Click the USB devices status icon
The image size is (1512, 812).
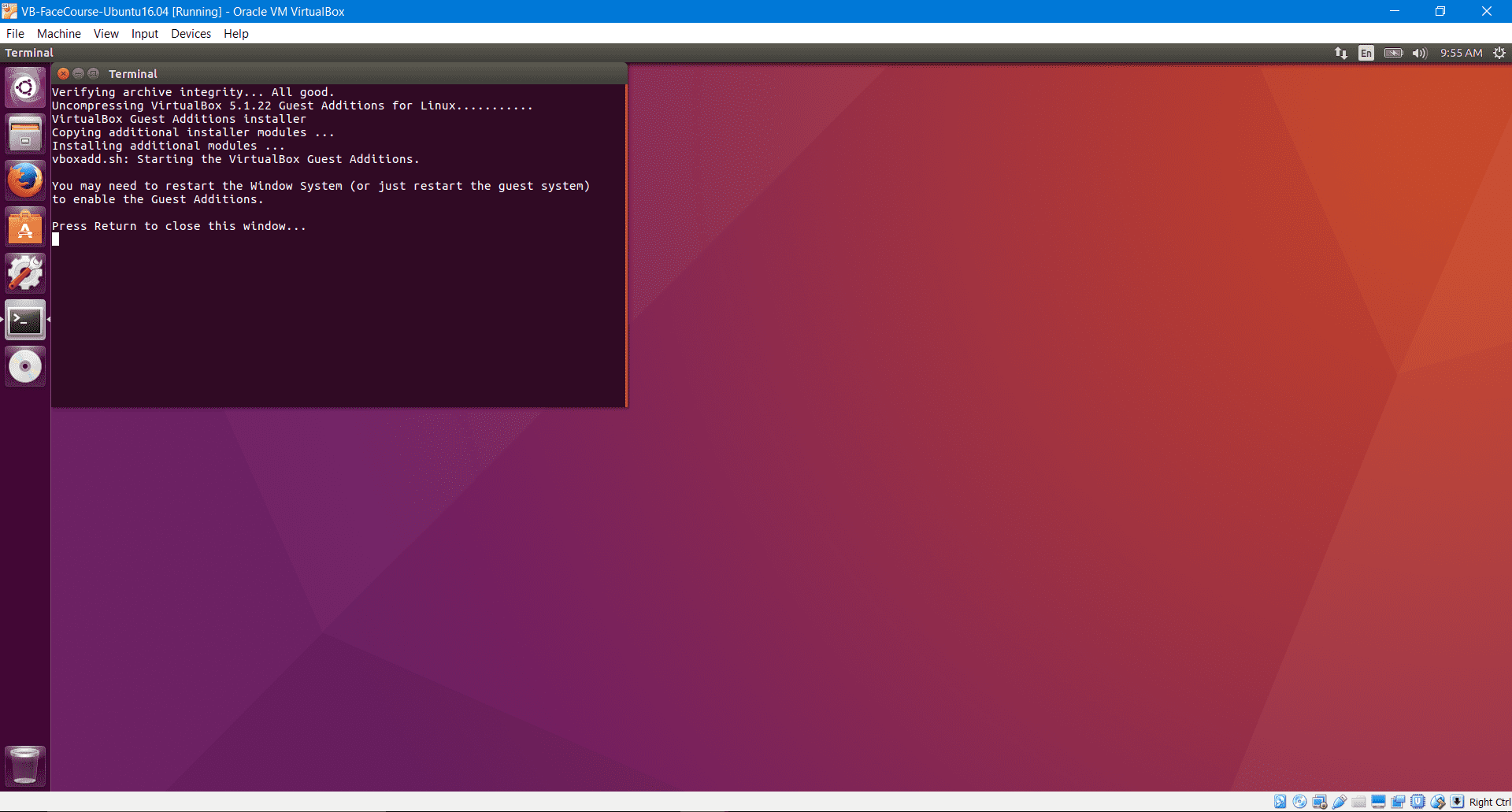point(1340,802)
